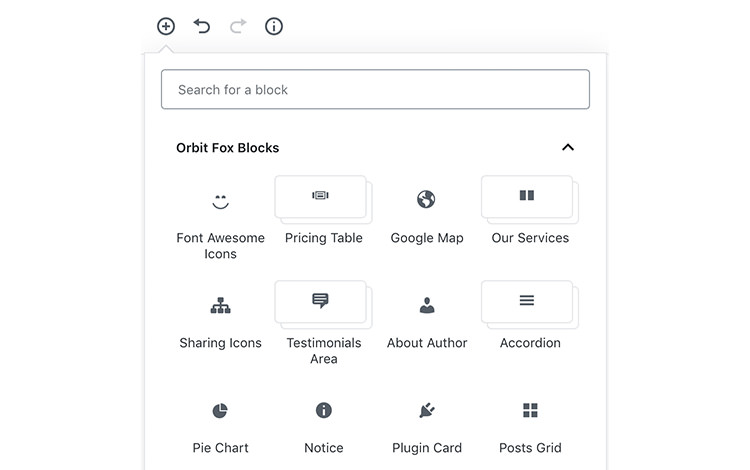Select the Google Map globe icon
This screenshot has height=470, width=750.
426,199
